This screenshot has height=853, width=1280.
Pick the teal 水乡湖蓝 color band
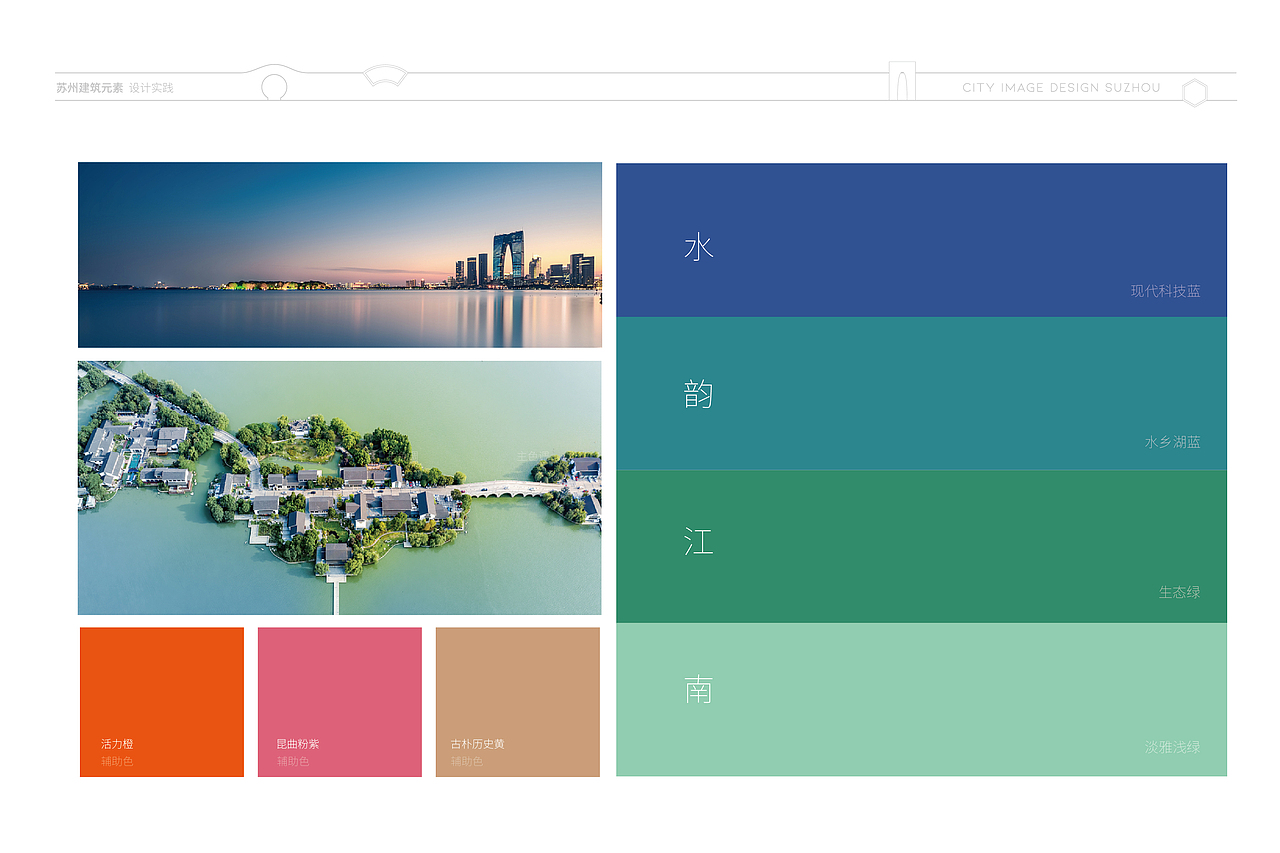pyautogui.click(x=921, y=393)
